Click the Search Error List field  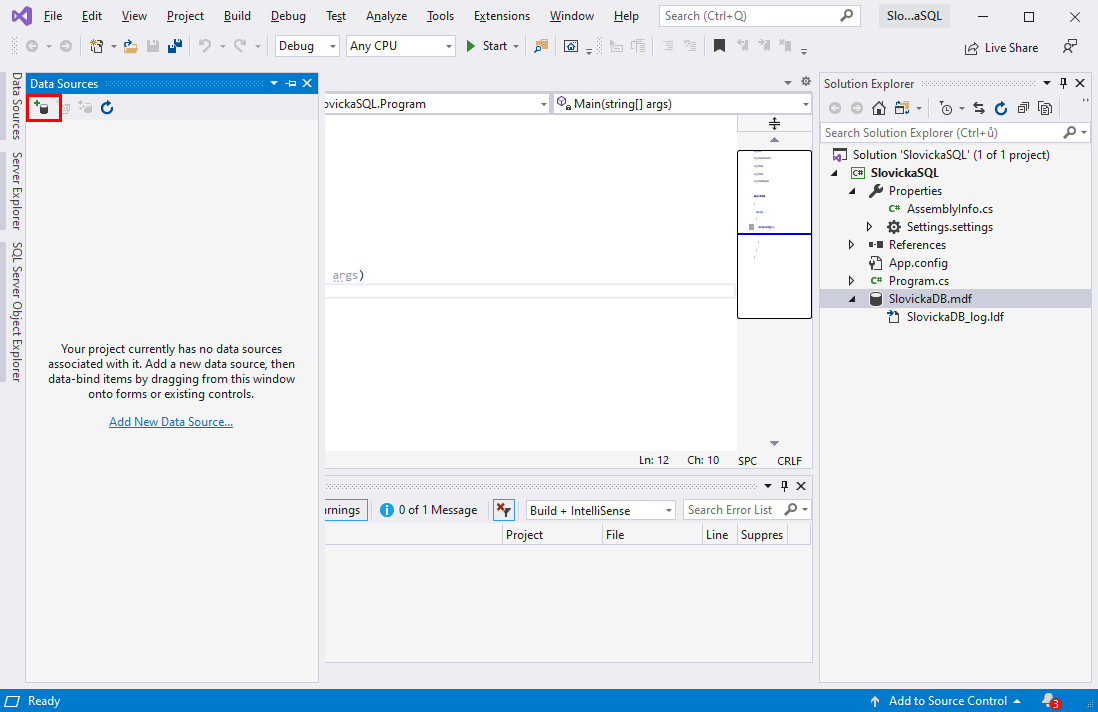pyautogui.click(x=746, y=510)
